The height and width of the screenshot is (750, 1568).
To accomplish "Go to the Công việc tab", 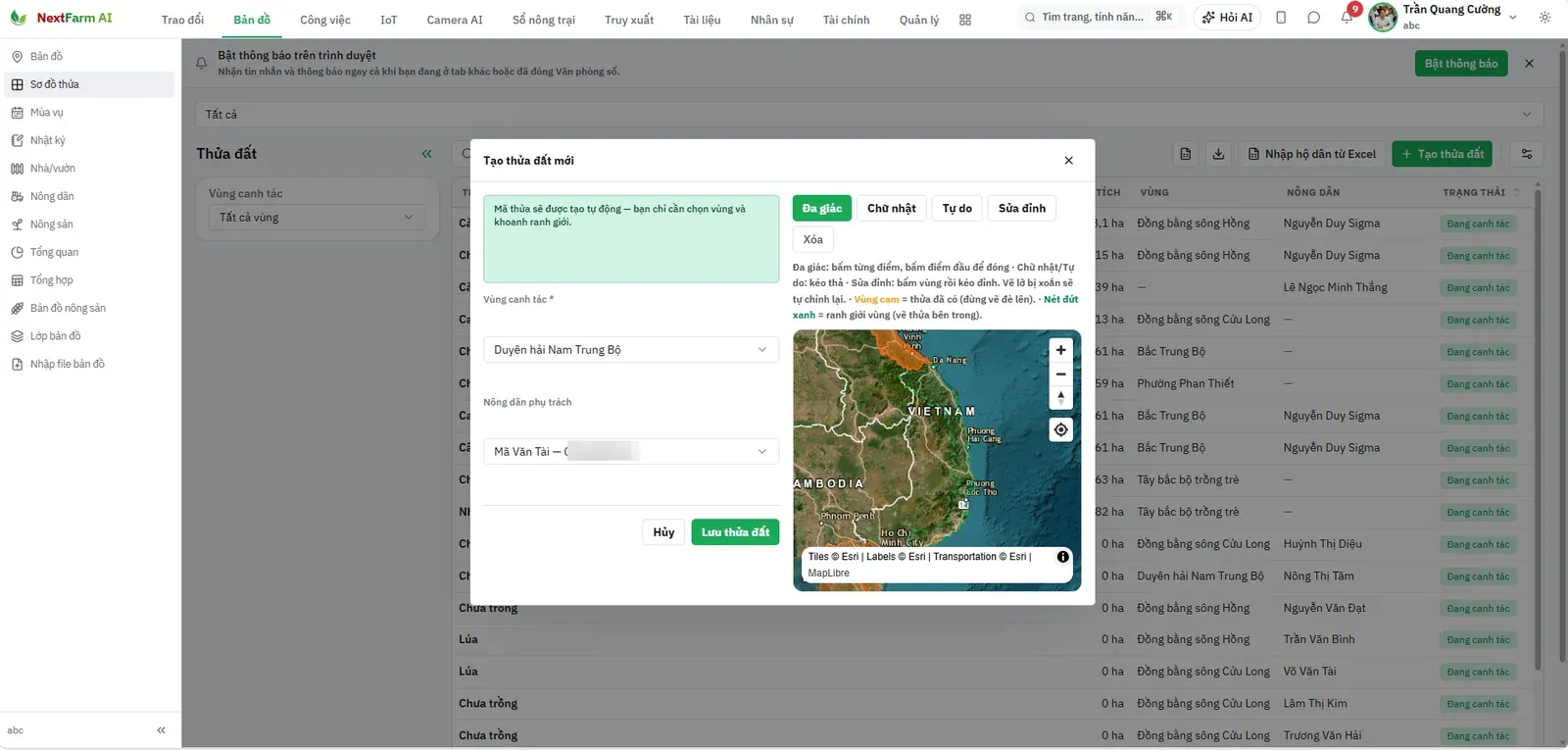I will point(325,20).
